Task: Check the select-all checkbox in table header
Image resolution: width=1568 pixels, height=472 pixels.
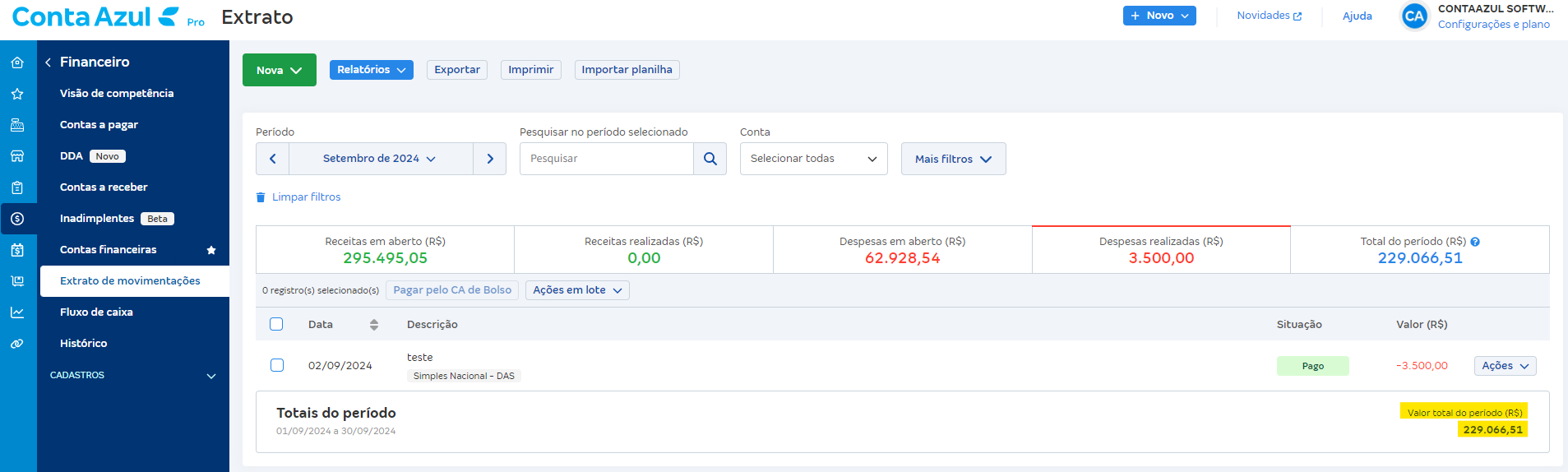Action: pyautogui.click(x=276, y=324)
